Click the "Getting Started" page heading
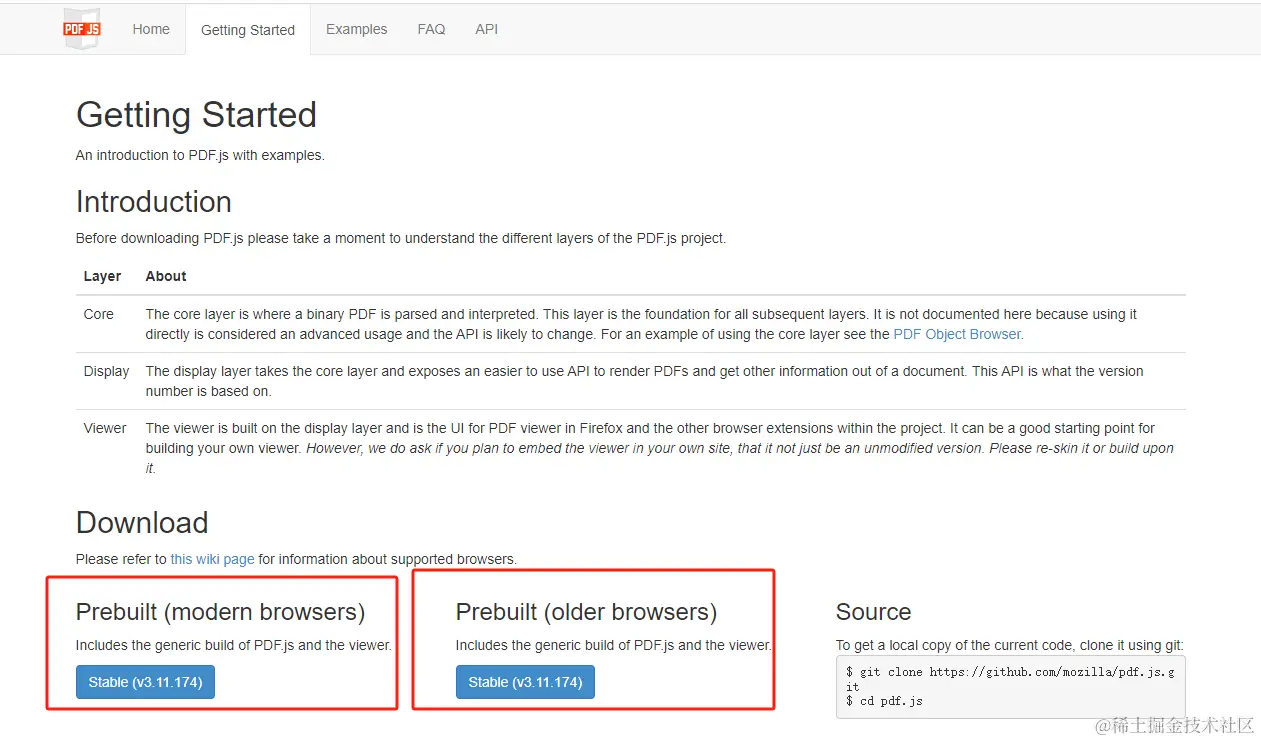 [x=196, y=115]
